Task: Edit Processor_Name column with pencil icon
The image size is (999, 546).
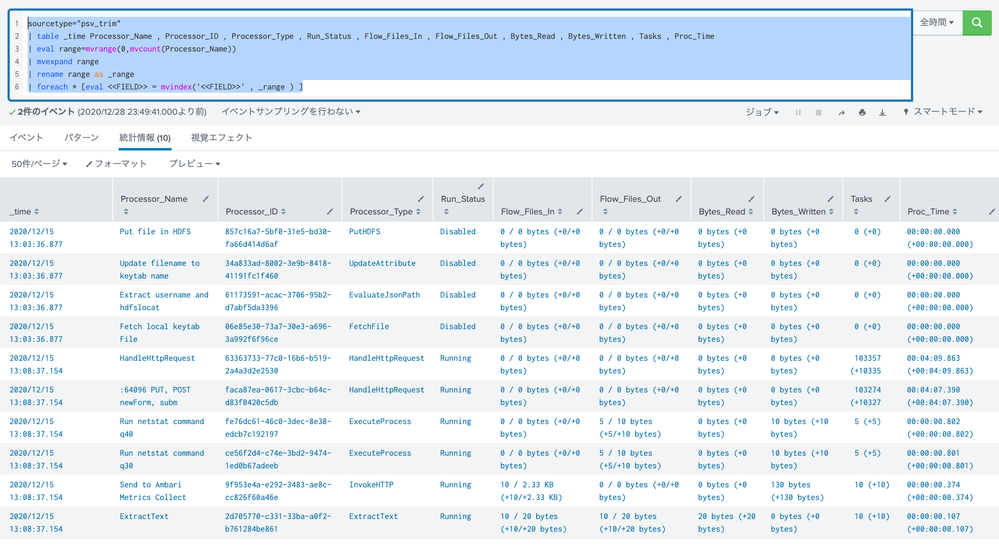Action: click(x=206, y=199)
